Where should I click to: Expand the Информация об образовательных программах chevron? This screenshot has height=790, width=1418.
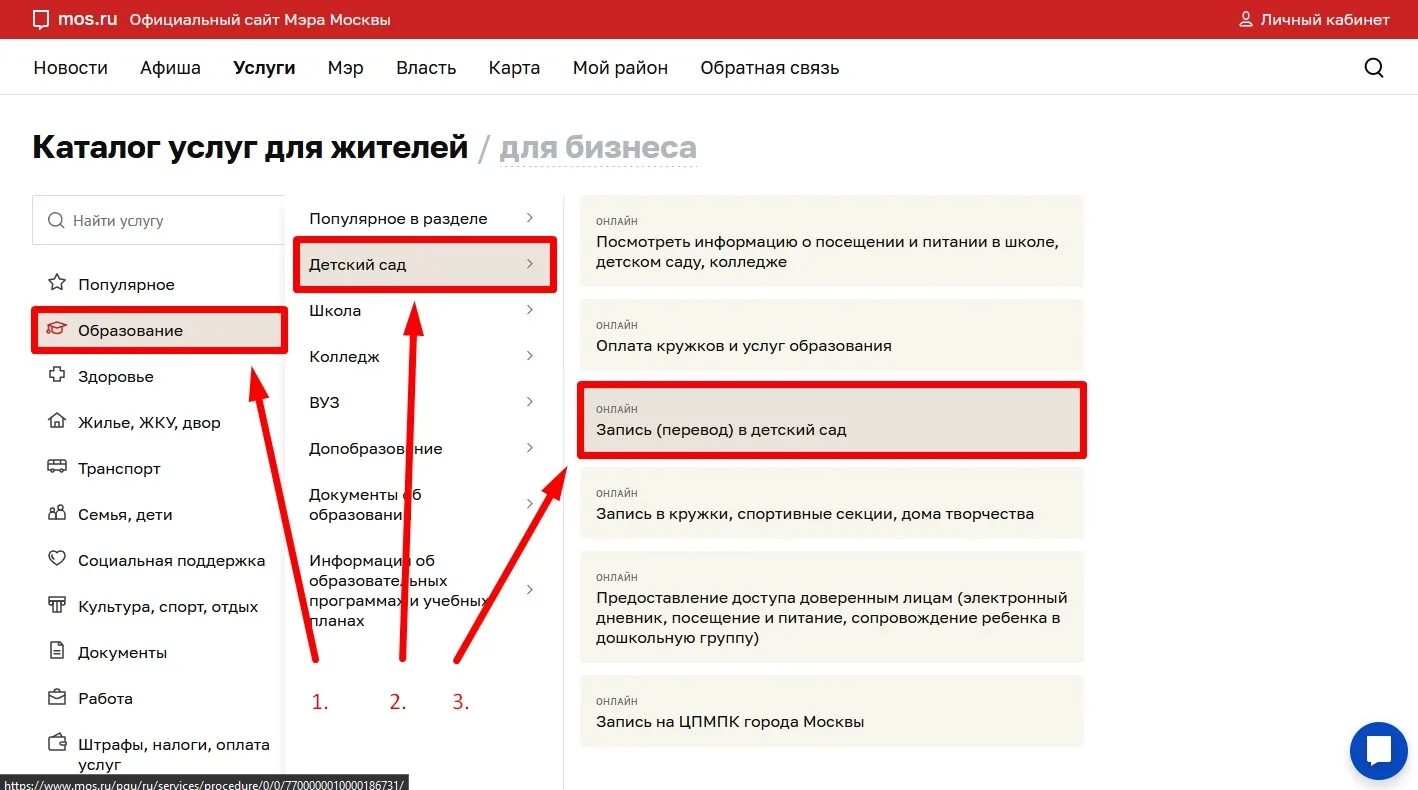(530, 590)
